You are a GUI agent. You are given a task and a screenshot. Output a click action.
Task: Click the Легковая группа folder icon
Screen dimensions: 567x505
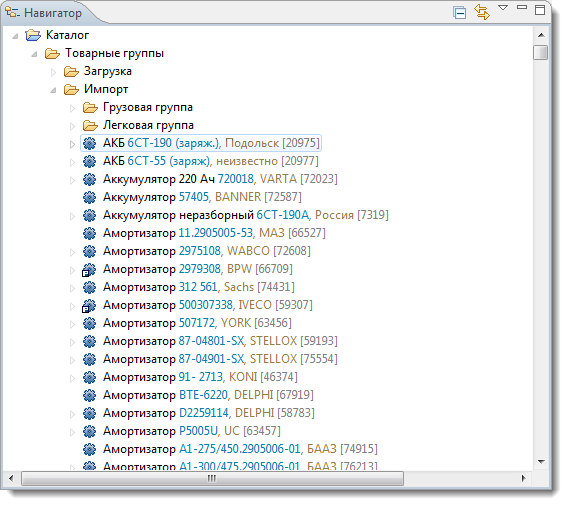(x=90, y=125)
